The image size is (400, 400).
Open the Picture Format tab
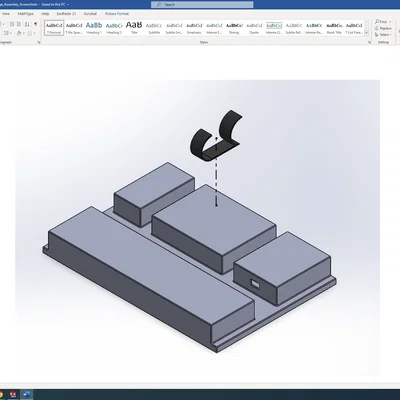click(117, 14)
